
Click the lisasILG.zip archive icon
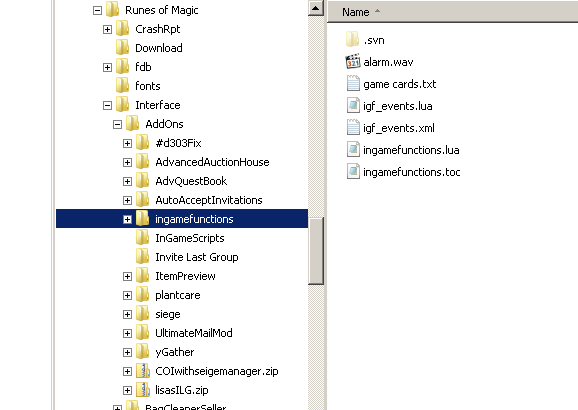143,390
